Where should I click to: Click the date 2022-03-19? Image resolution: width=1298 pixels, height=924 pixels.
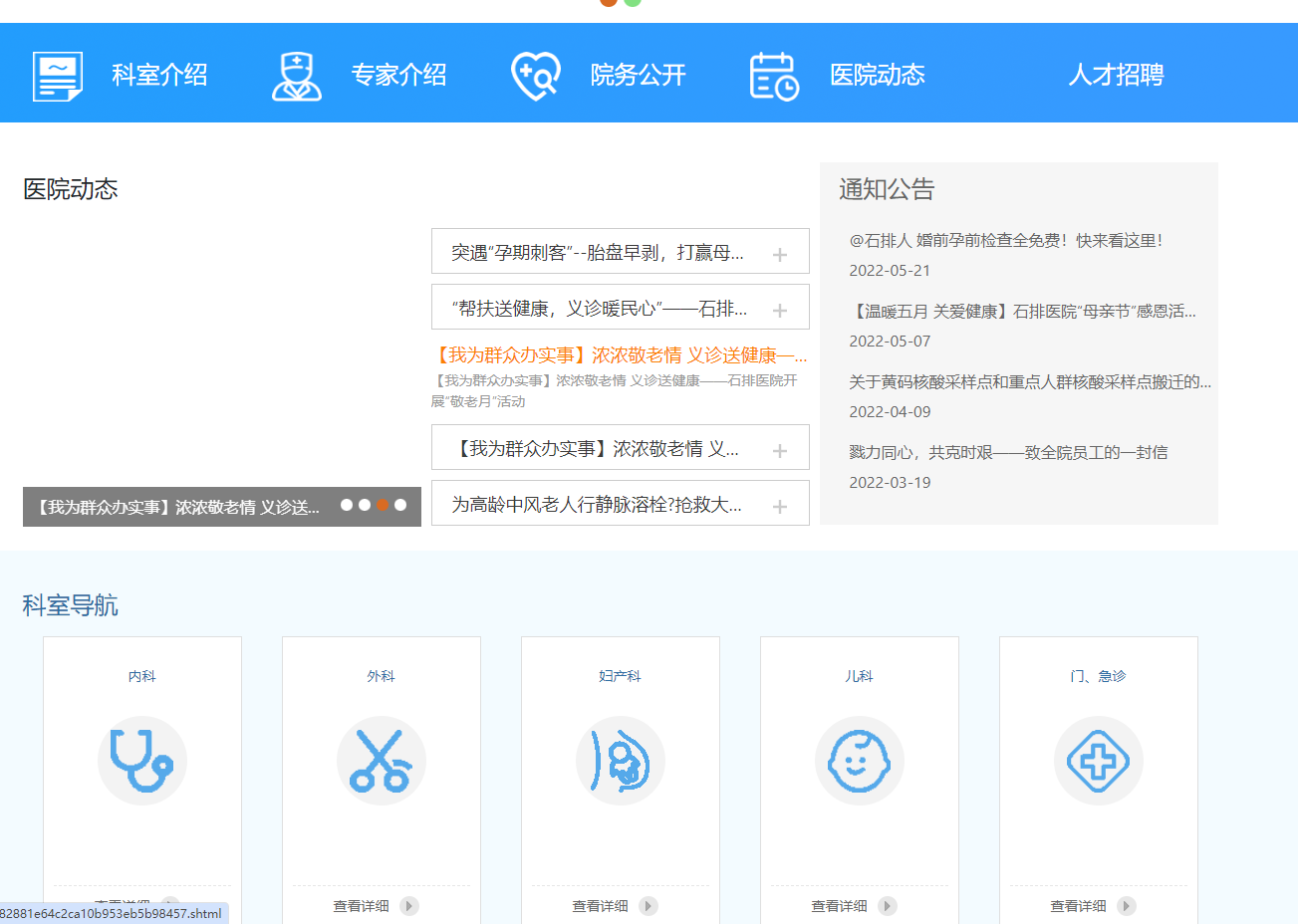pos(890,483)
